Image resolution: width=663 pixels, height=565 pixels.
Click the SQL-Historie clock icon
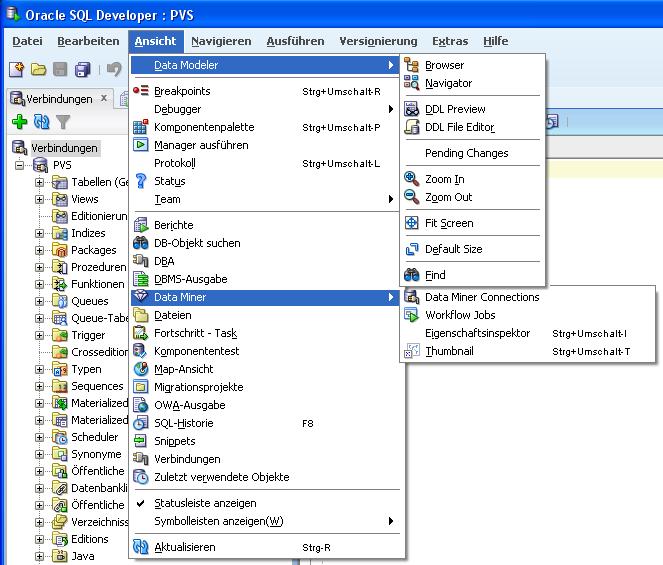(141, 423)
